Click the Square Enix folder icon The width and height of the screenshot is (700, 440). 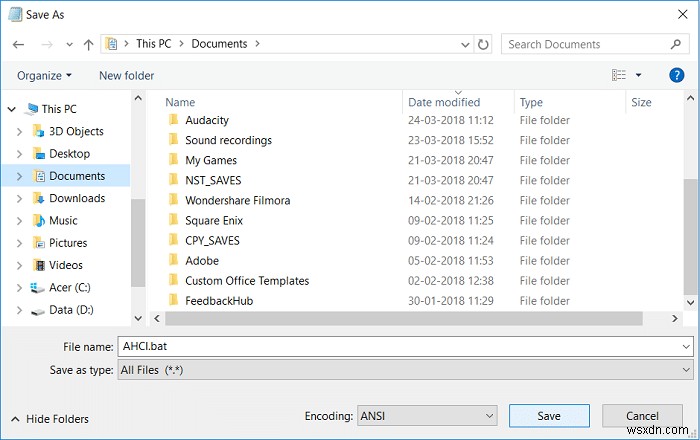click(x=174, y=220)
